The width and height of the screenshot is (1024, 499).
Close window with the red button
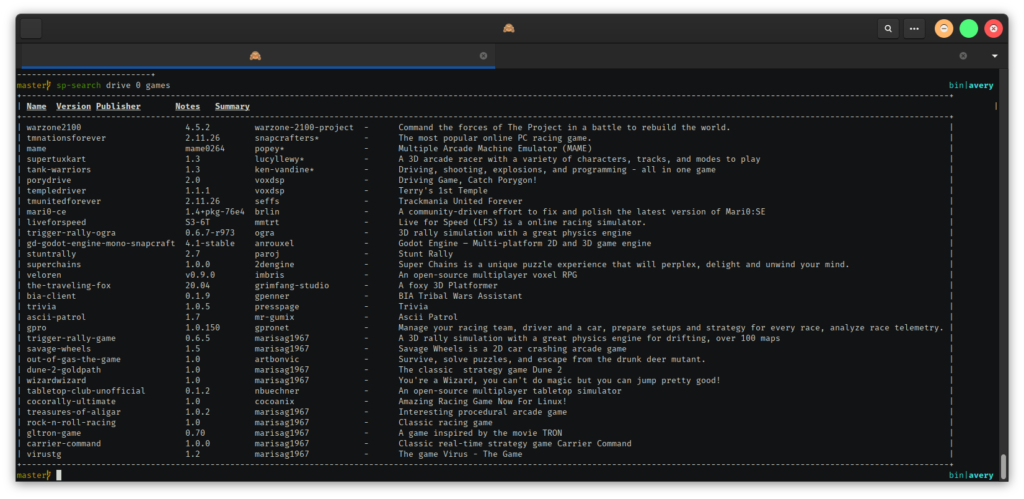coord(993,29)
